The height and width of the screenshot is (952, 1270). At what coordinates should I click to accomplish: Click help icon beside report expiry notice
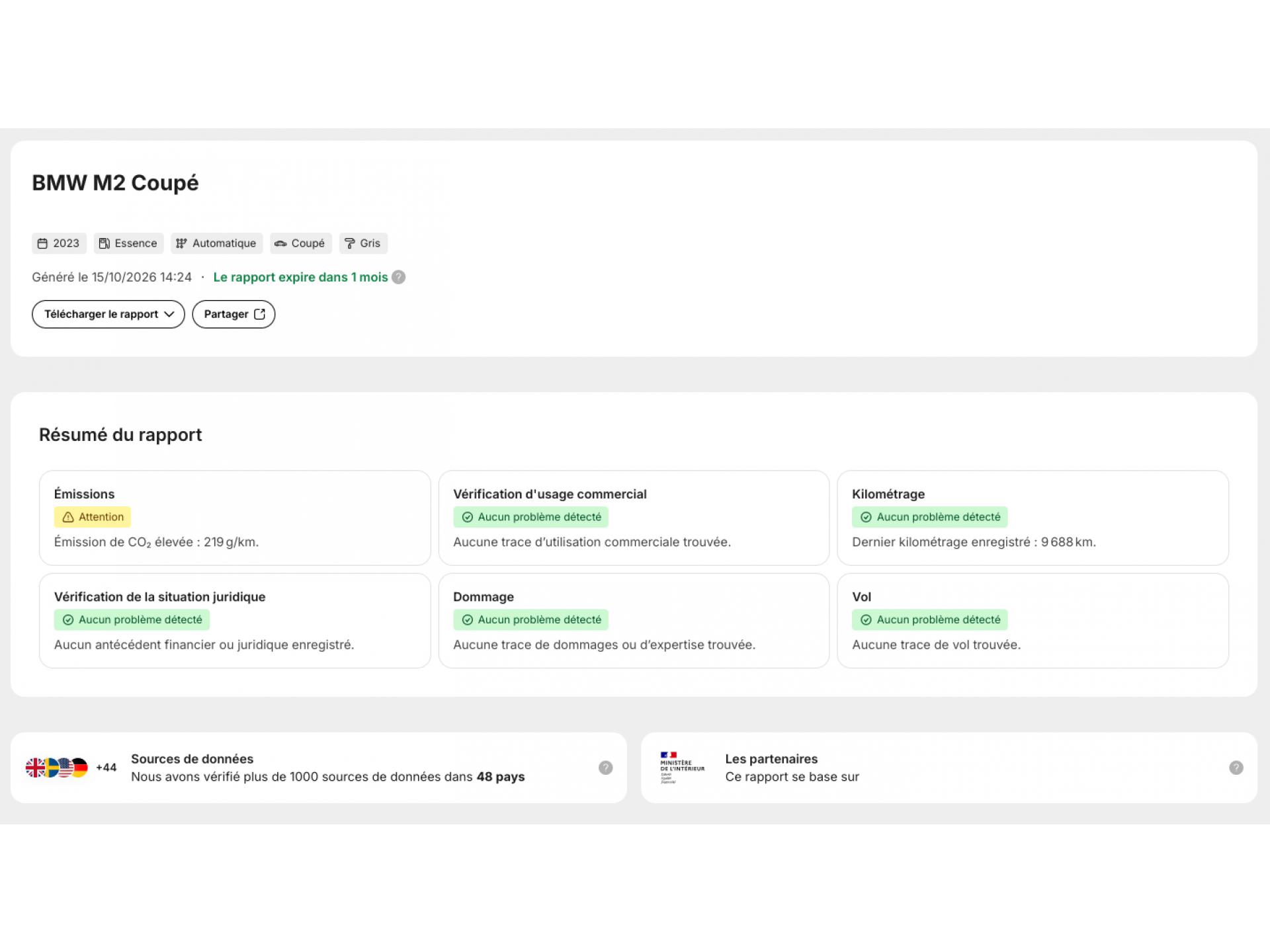pyautogui.click(x=398, y=277)
